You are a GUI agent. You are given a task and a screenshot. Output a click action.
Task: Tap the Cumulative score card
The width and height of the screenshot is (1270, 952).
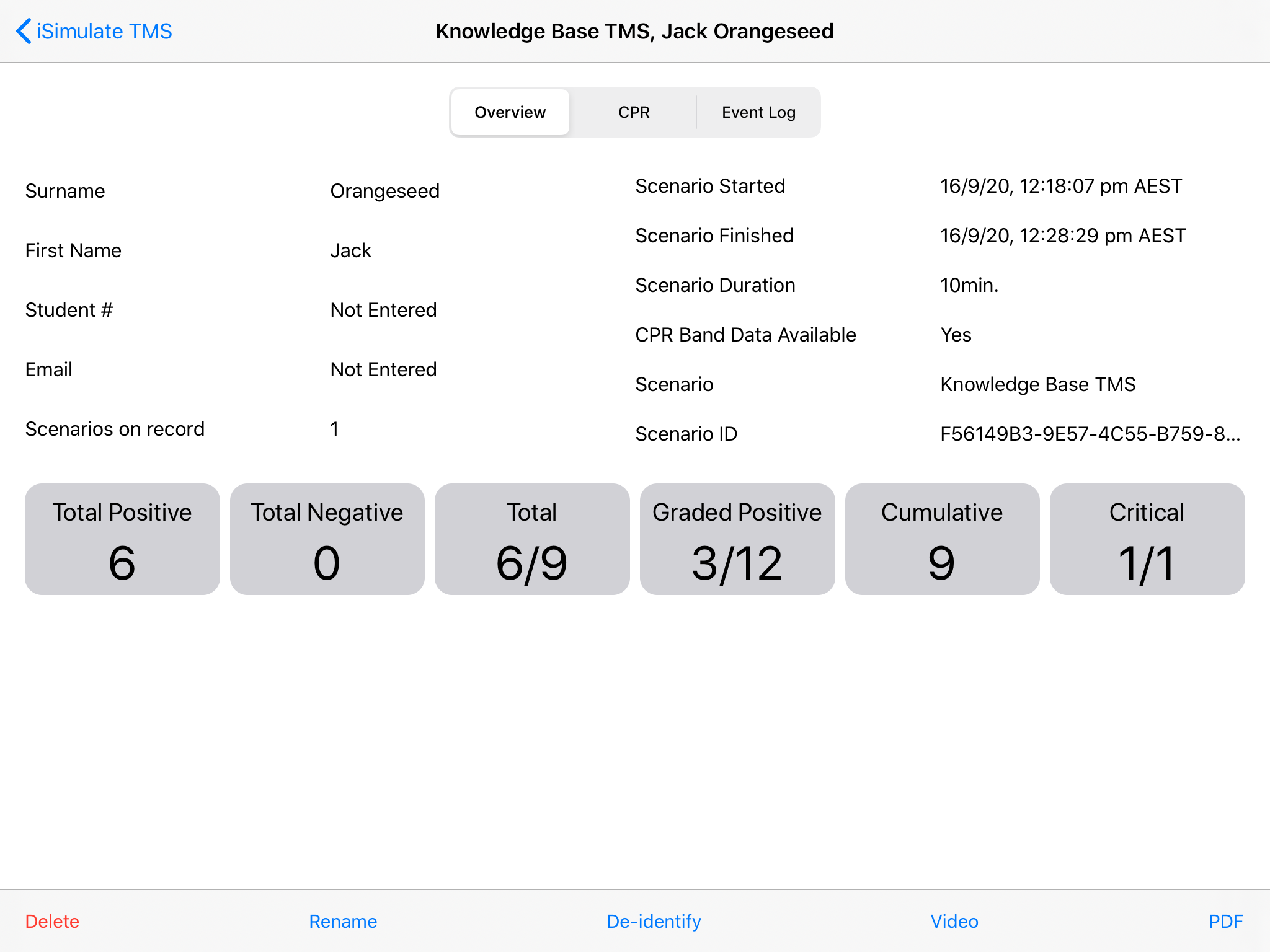[x=942, y=539]
